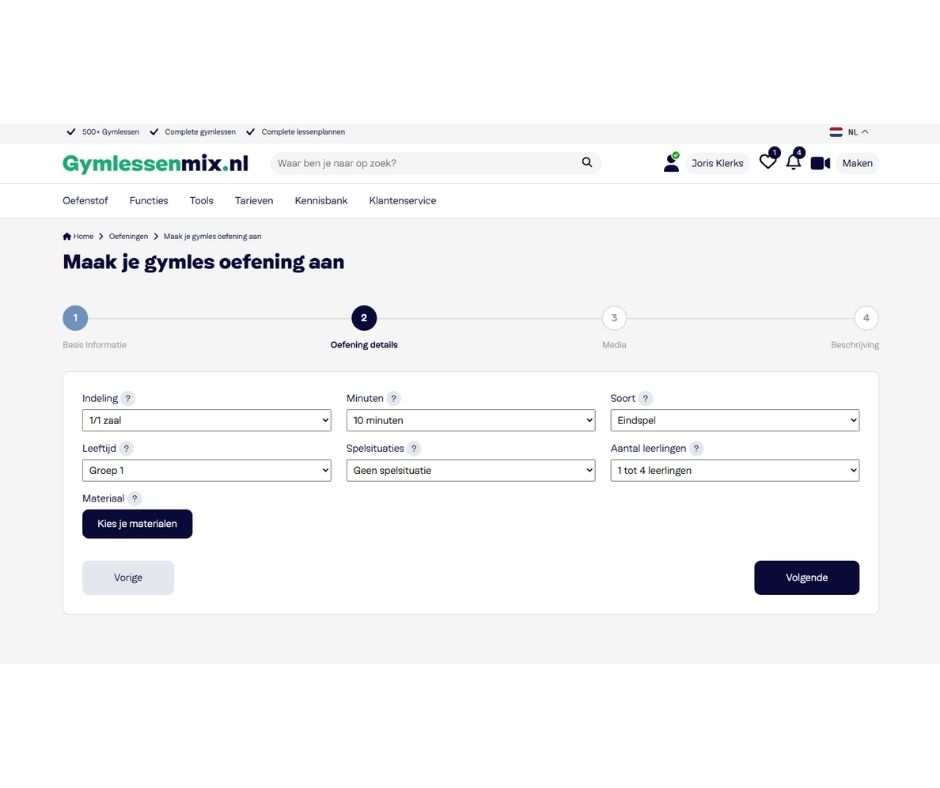Expand the Minuten dropdown

[x=471, y=420]
